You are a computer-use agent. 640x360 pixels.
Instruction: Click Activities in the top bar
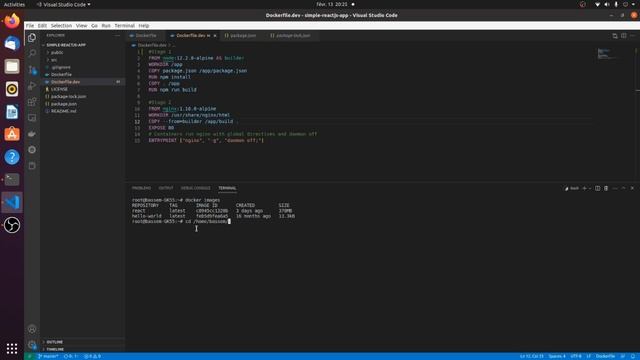(14, 4)
